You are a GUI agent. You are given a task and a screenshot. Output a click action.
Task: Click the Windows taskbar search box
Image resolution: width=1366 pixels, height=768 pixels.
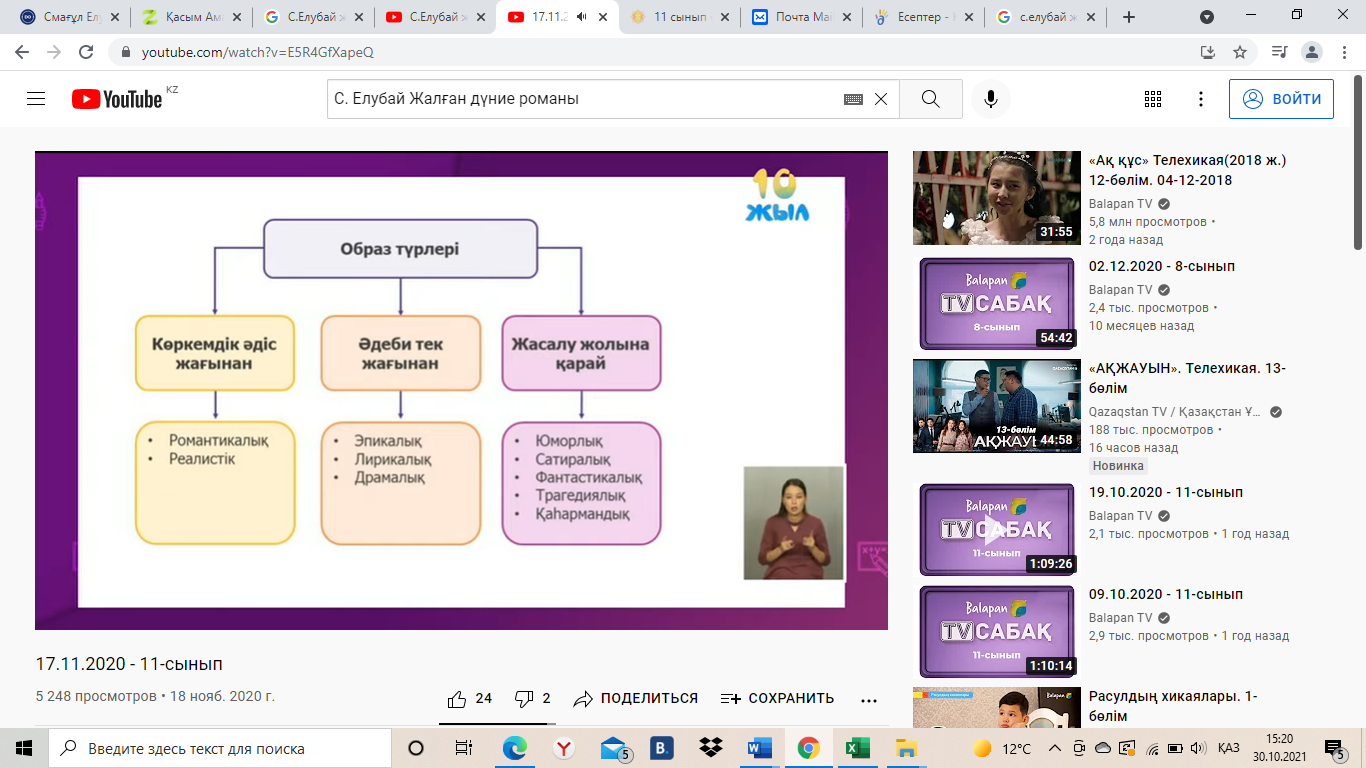(220, 748)
